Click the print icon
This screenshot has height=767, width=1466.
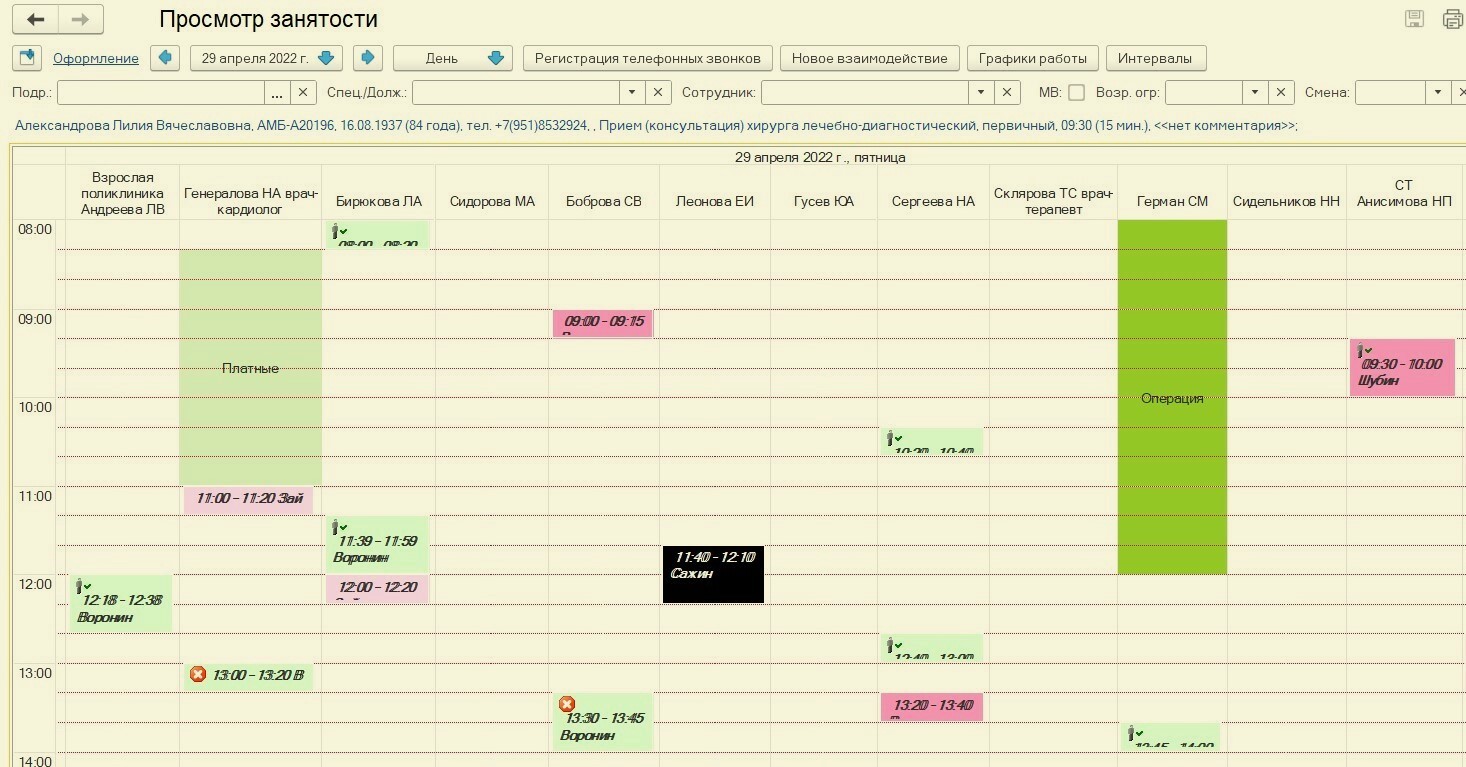pos(1452,19)
